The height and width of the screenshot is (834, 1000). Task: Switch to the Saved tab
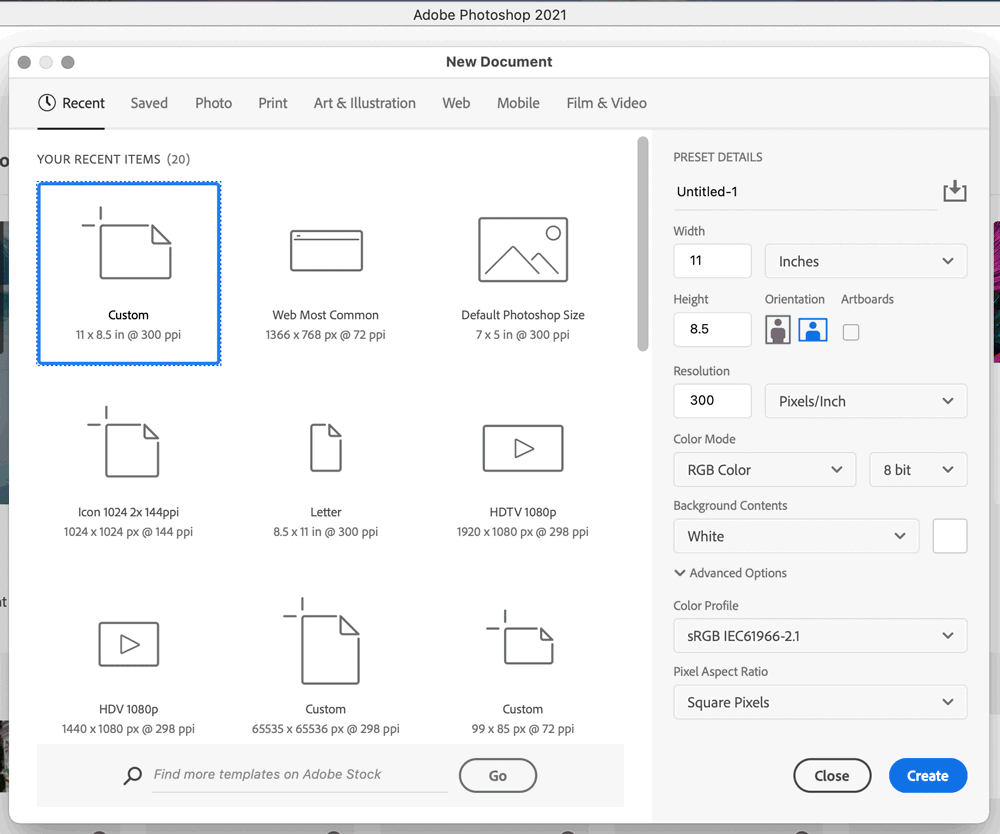click(x=149, y=103)
